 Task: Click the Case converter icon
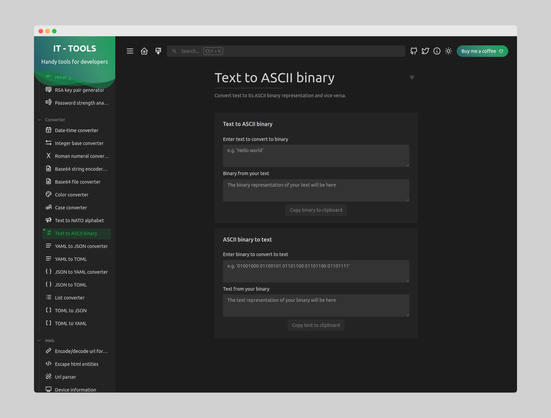tap(48, 207)
